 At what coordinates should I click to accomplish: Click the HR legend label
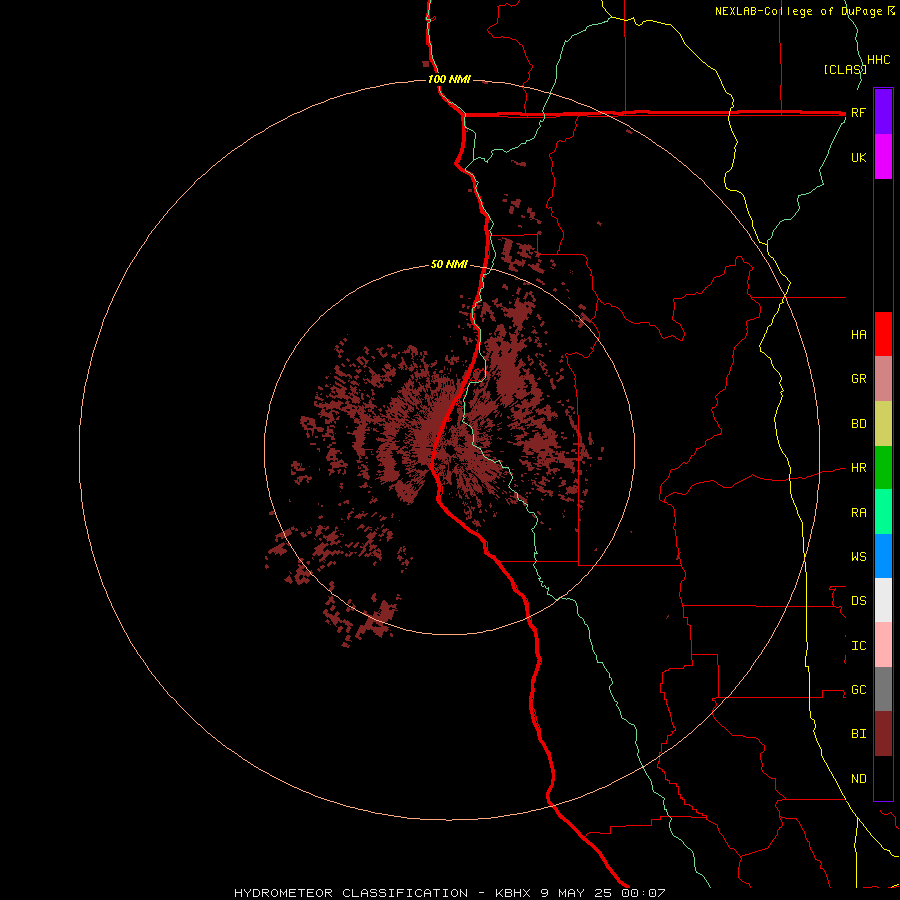859,468
